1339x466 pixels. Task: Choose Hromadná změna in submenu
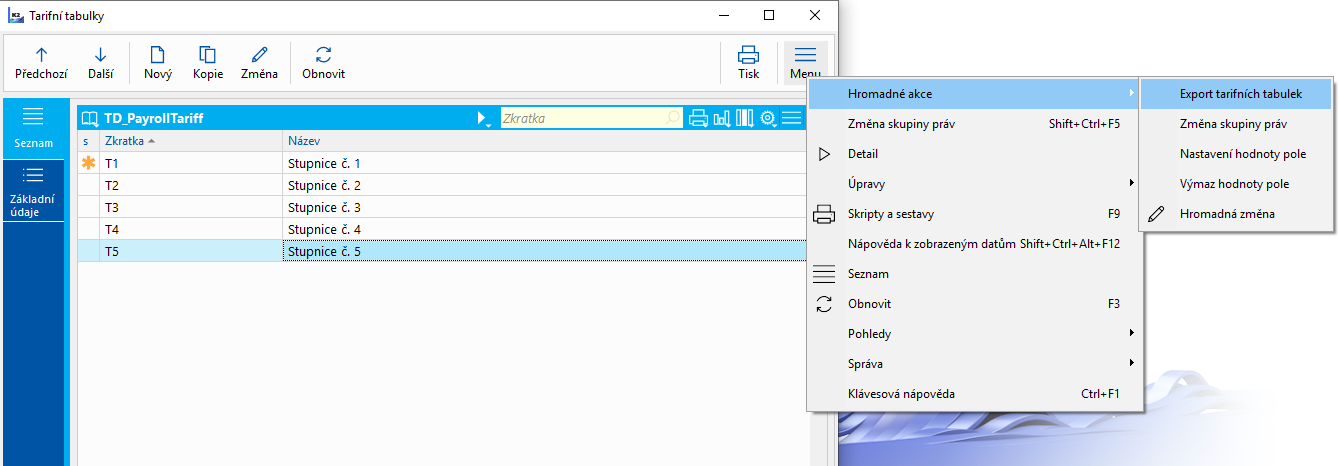click(x=1236, y=214)
